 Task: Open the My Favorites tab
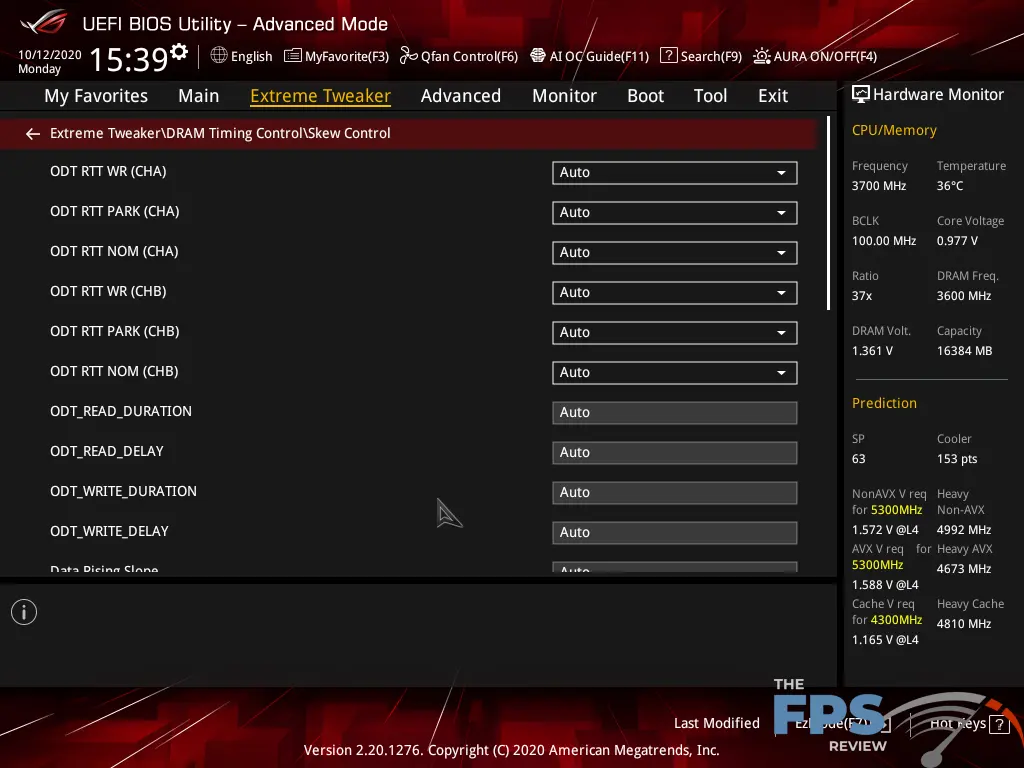tap(96, 96)
